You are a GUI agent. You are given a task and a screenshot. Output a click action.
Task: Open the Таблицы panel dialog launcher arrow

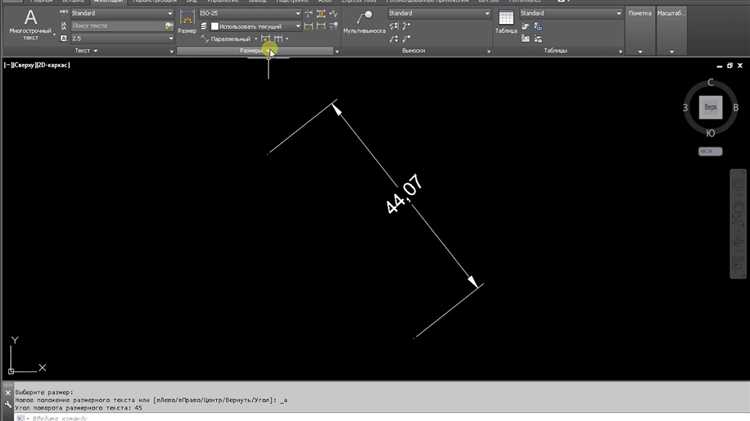click(620, 51)
